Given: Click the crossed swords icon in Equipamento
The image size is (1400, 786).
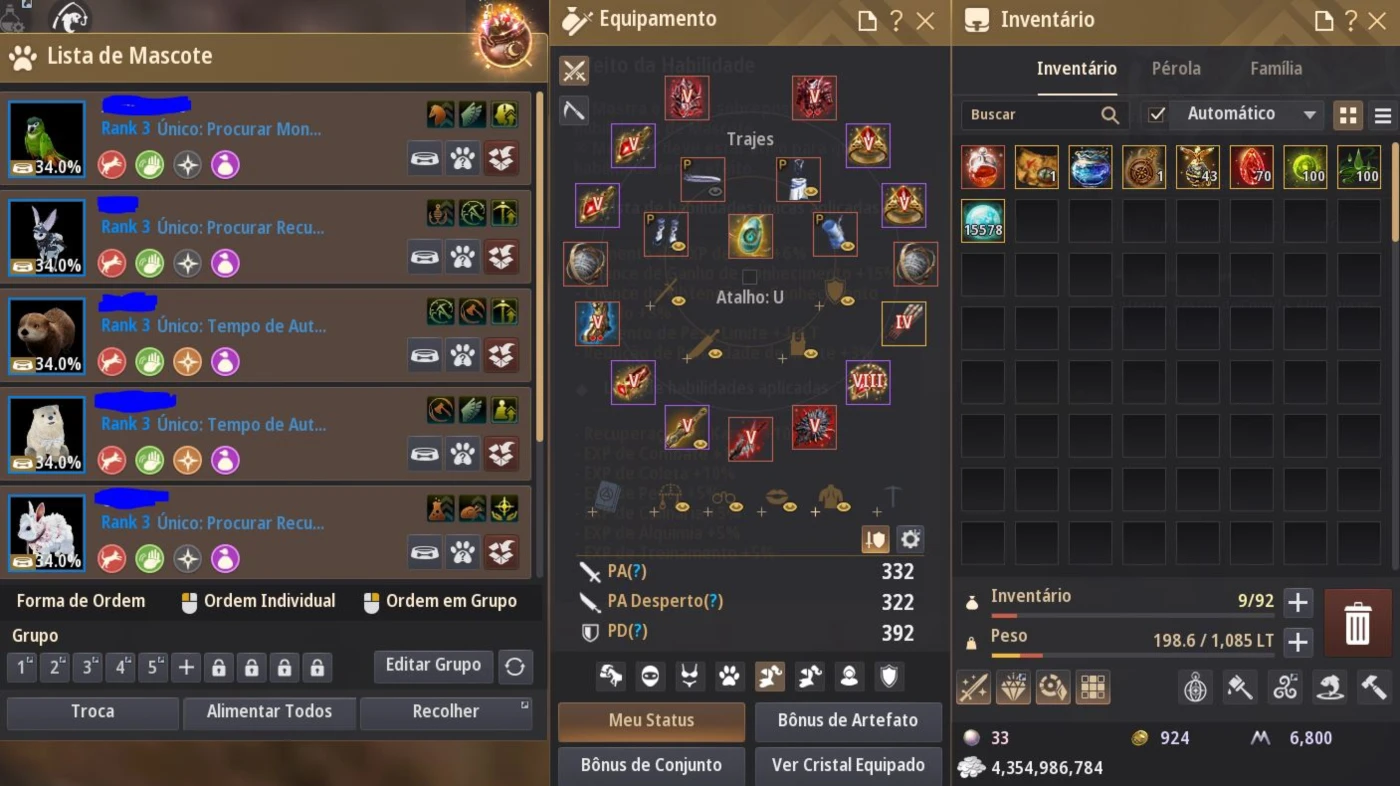Looking at the screenshot, I should click(x=574, y=71).
